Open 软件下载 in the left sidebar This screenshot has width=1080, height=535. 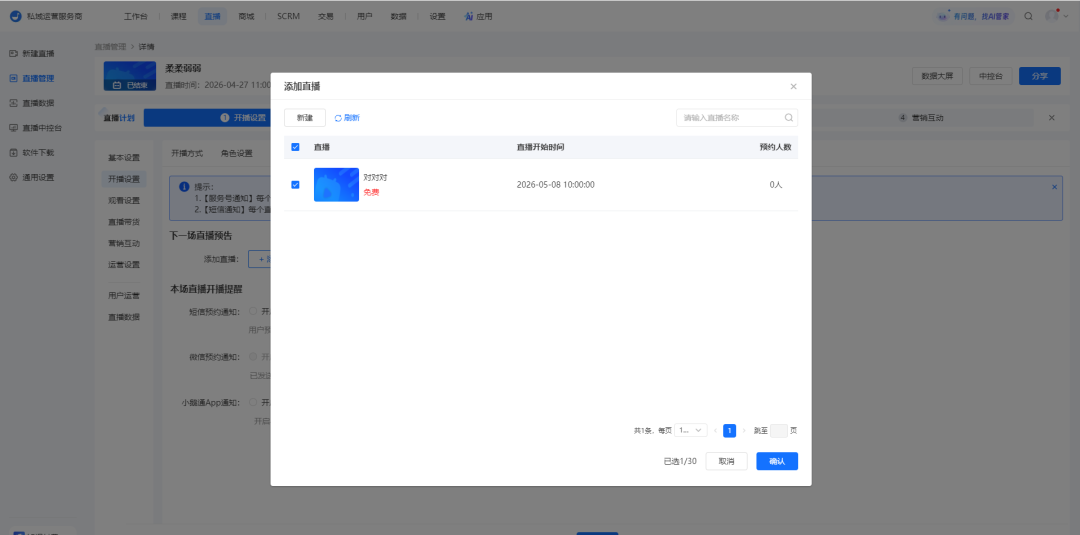pos(38,153)
